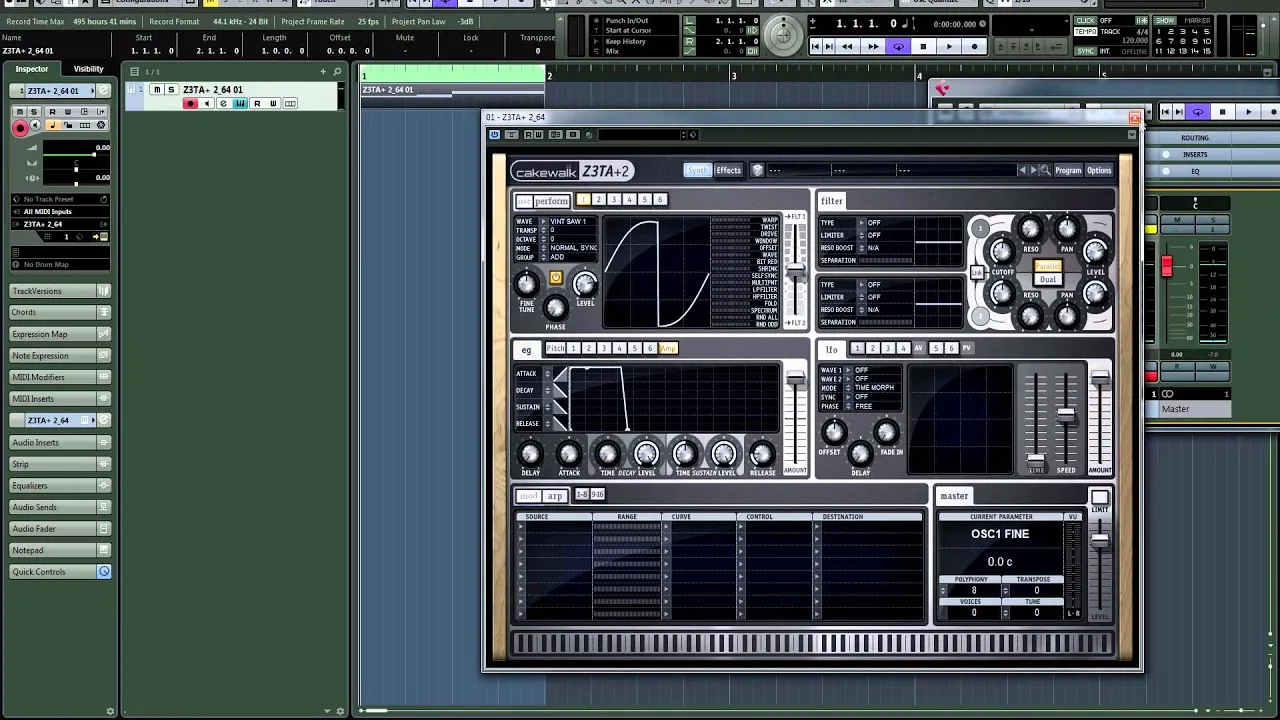Open the oscillator WAVE selector VINT SAW 1

pos(572,221)
